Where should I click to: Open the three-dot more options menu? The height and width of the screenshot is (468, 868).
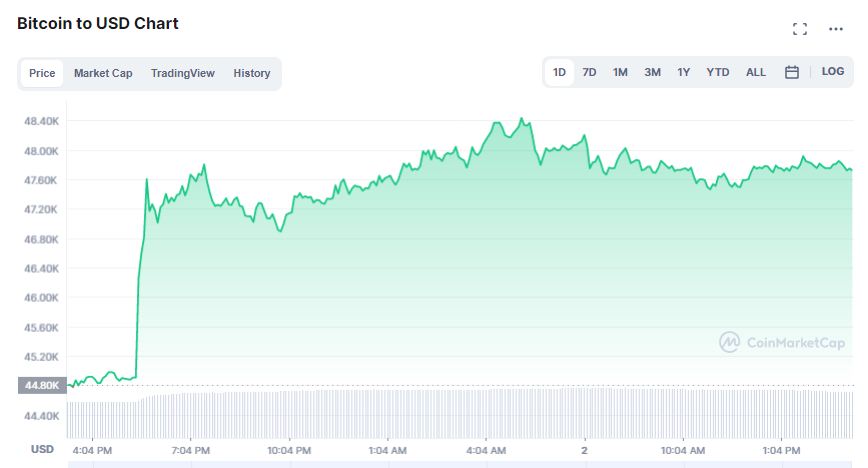click(x=836, y=29)
